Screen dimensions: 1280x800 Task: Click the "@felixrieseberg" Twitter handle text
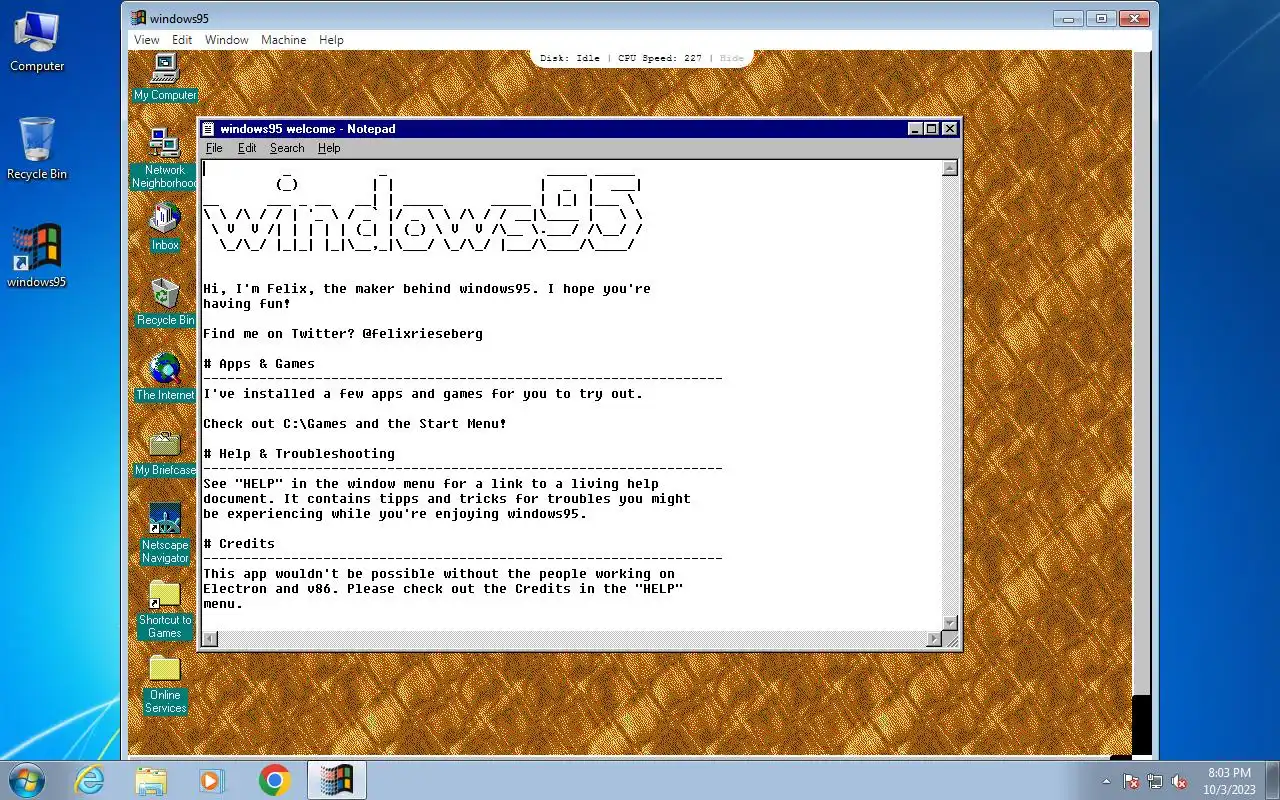[x=423, y=334]
